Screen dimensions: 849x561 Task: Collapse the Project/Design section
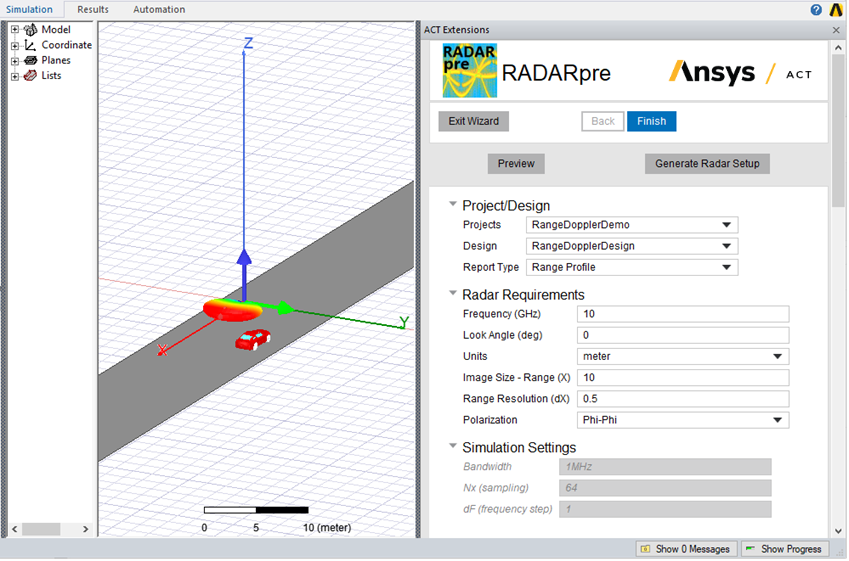click(453, 204)
